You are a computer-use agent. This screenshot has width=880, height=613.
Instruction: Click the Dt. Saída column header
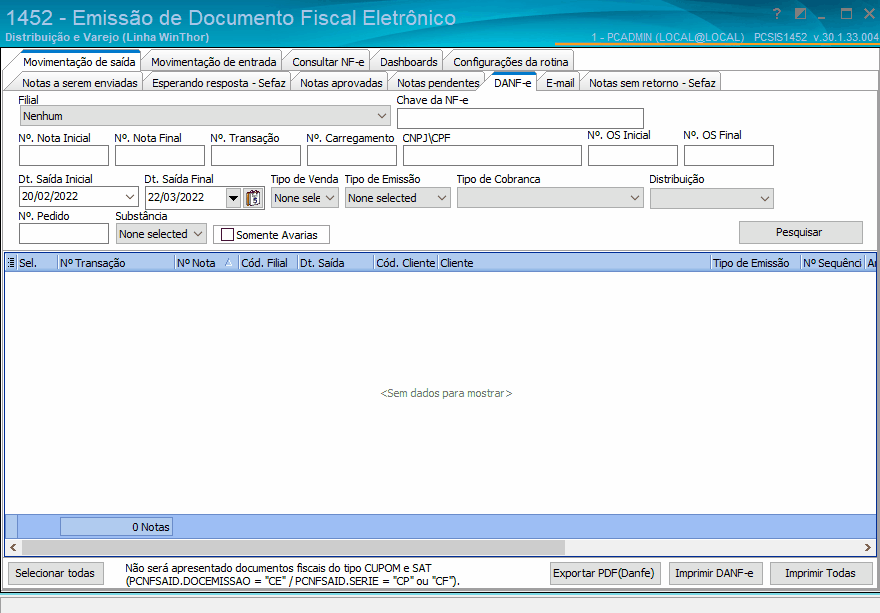pyautogui.click(x=336, y=263)
